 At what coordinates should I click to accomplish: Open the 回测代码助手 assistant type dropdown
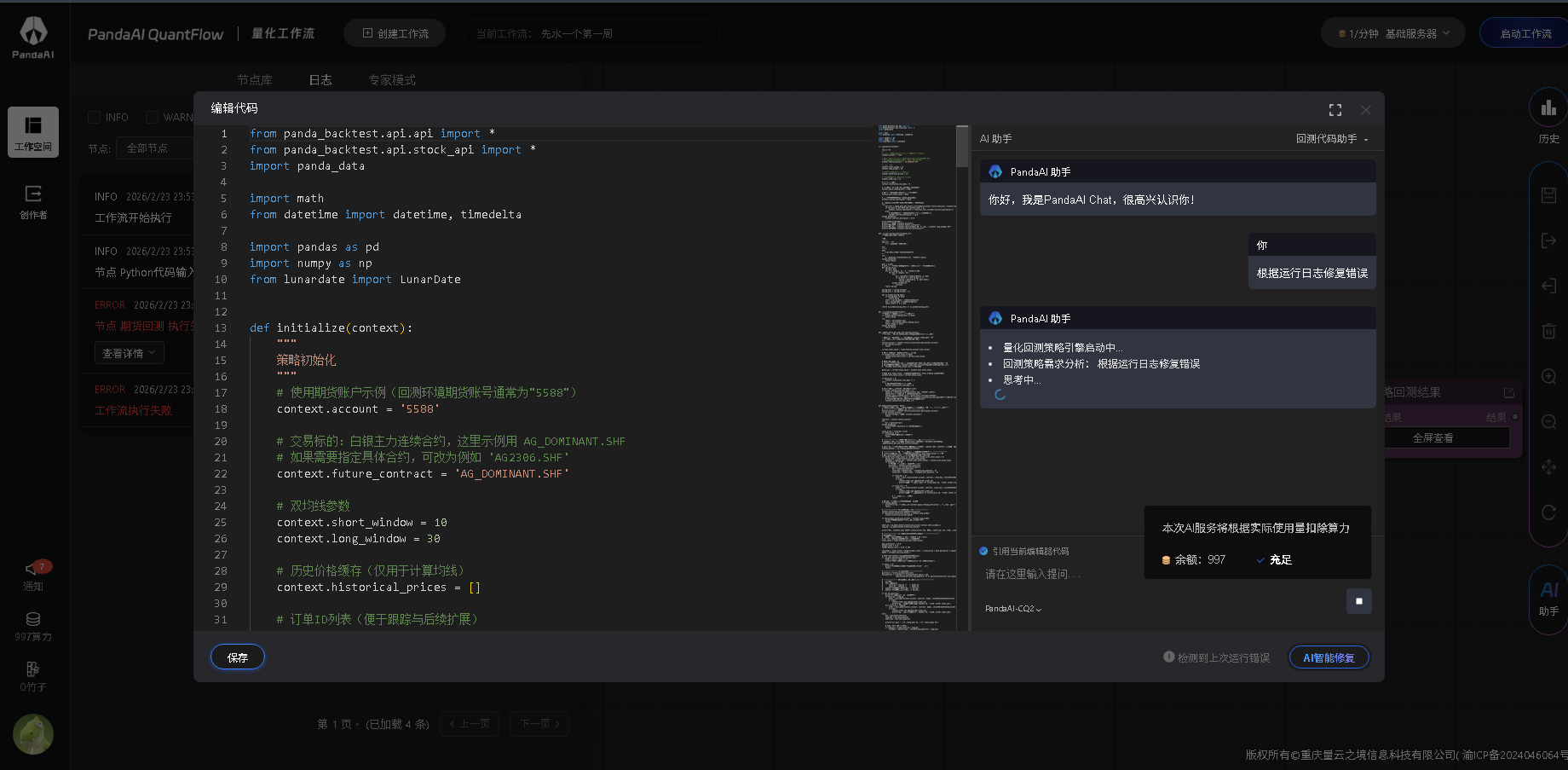(x=1332, y=139)
